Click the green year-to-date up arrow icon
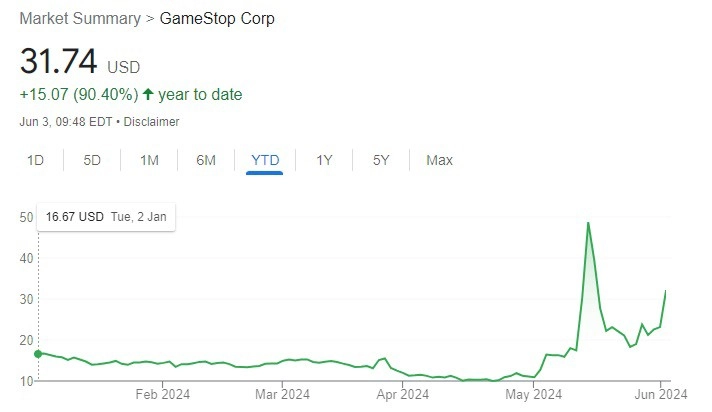712x412 pixels. [148, 94]
